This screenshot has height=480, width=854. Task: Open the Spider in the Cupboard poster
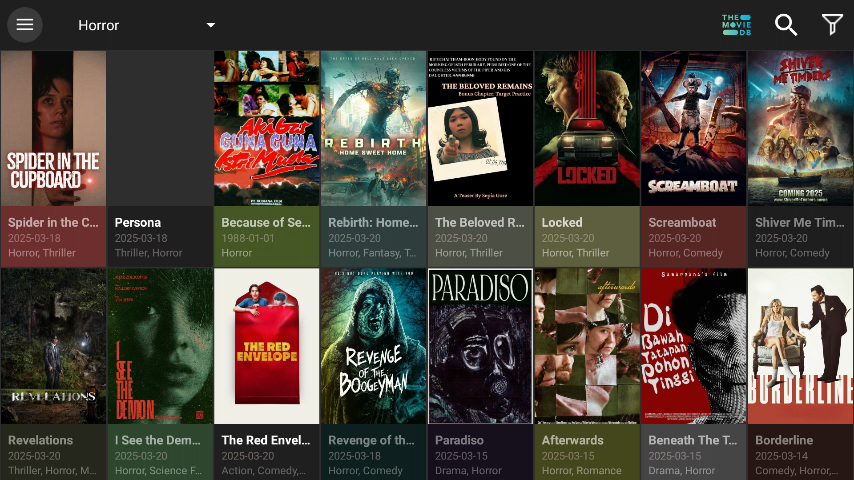click(x=53, y=128)
